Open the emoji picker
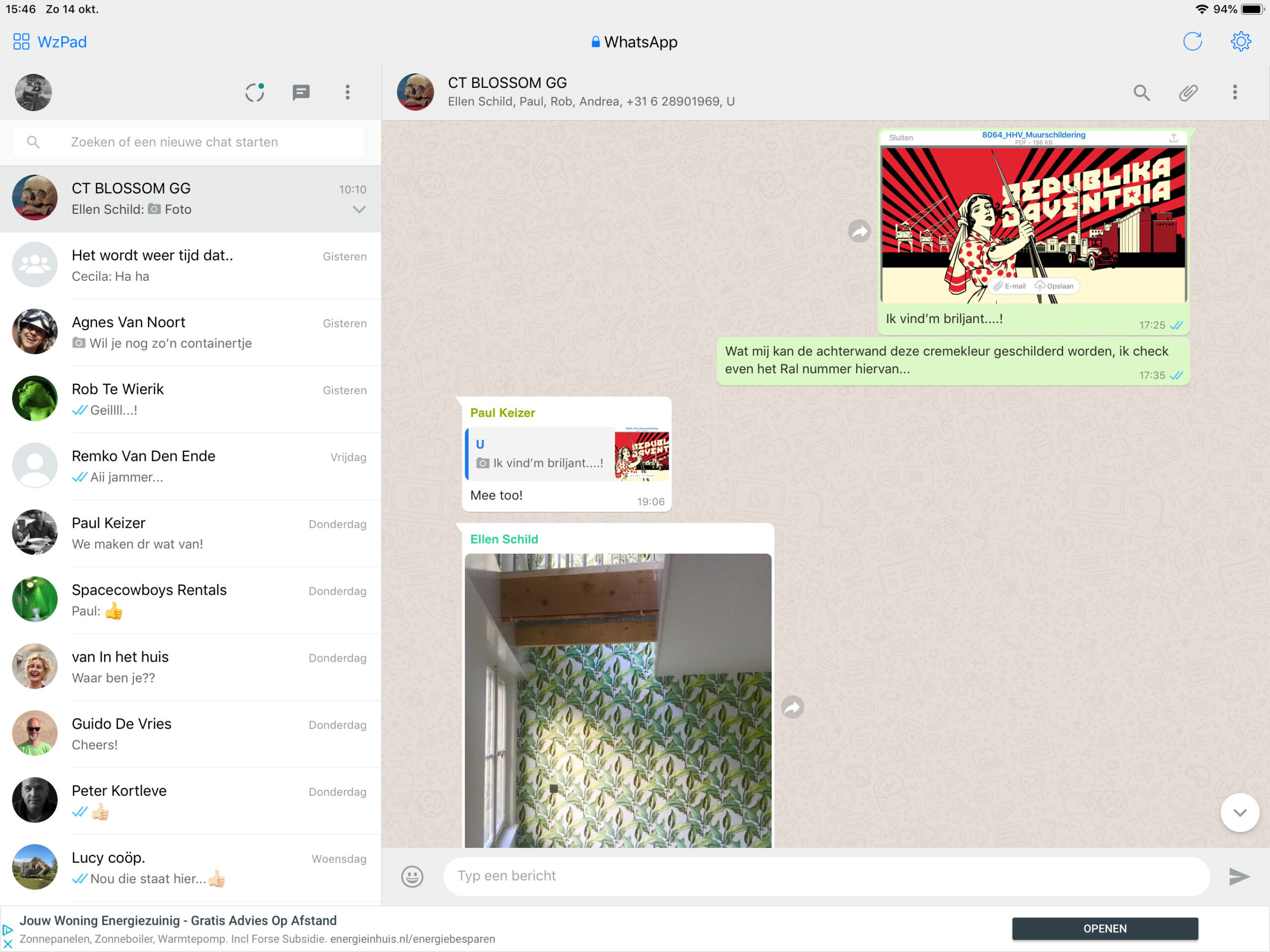This screenshot has height=952, width=1270. click(412, 876)
